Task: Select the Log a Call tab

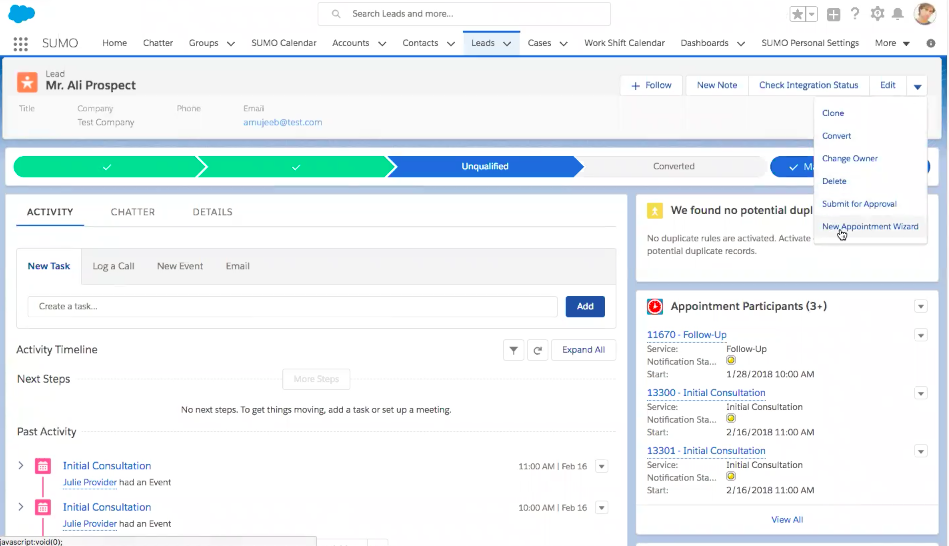Action: pos(113,266)
